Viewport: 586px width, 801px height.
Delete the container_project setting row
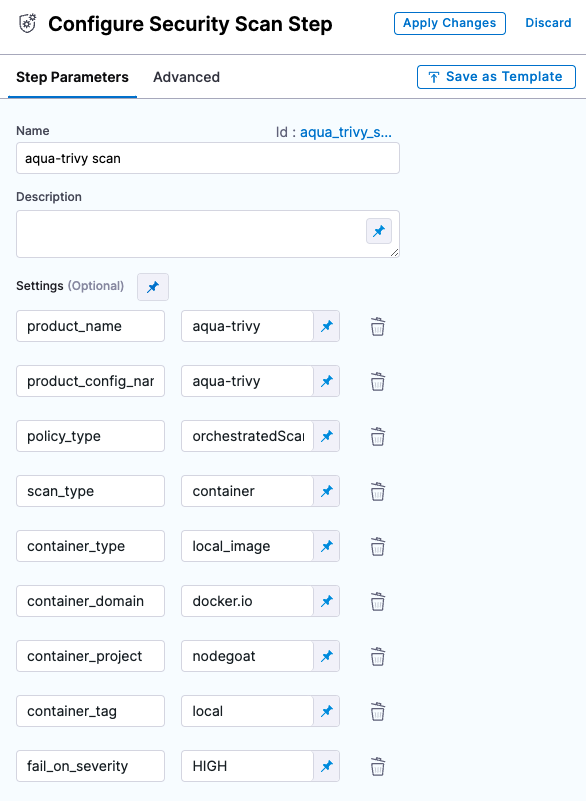pyautogui.click(x=378, y=656)
